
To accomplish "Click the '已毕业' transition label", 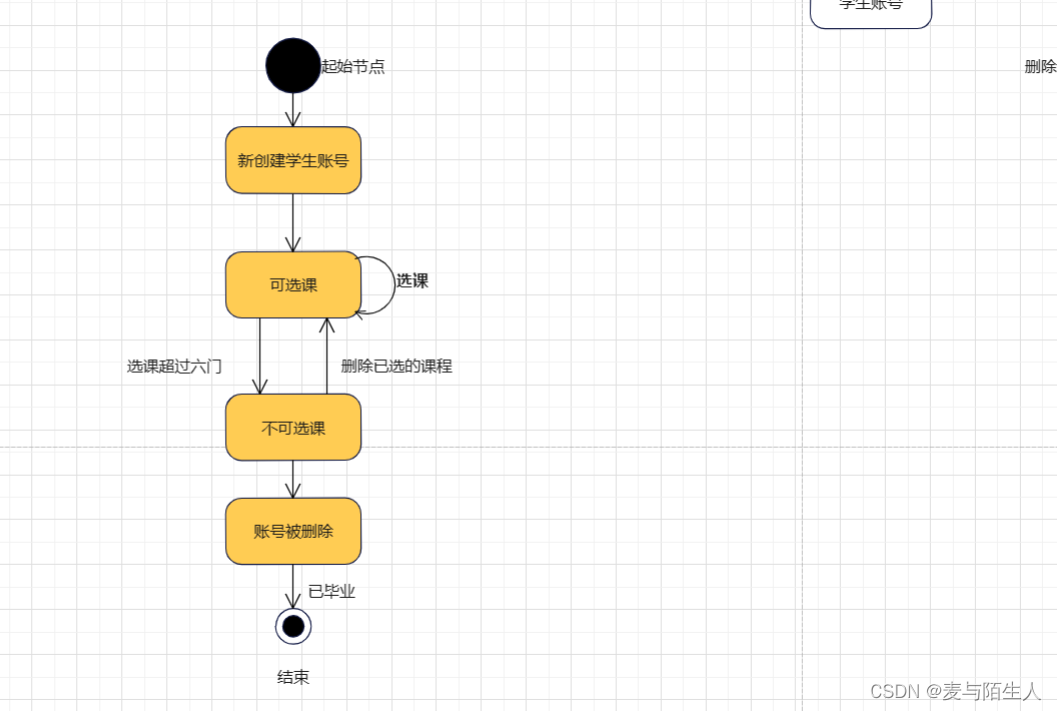I will (332, 591).
